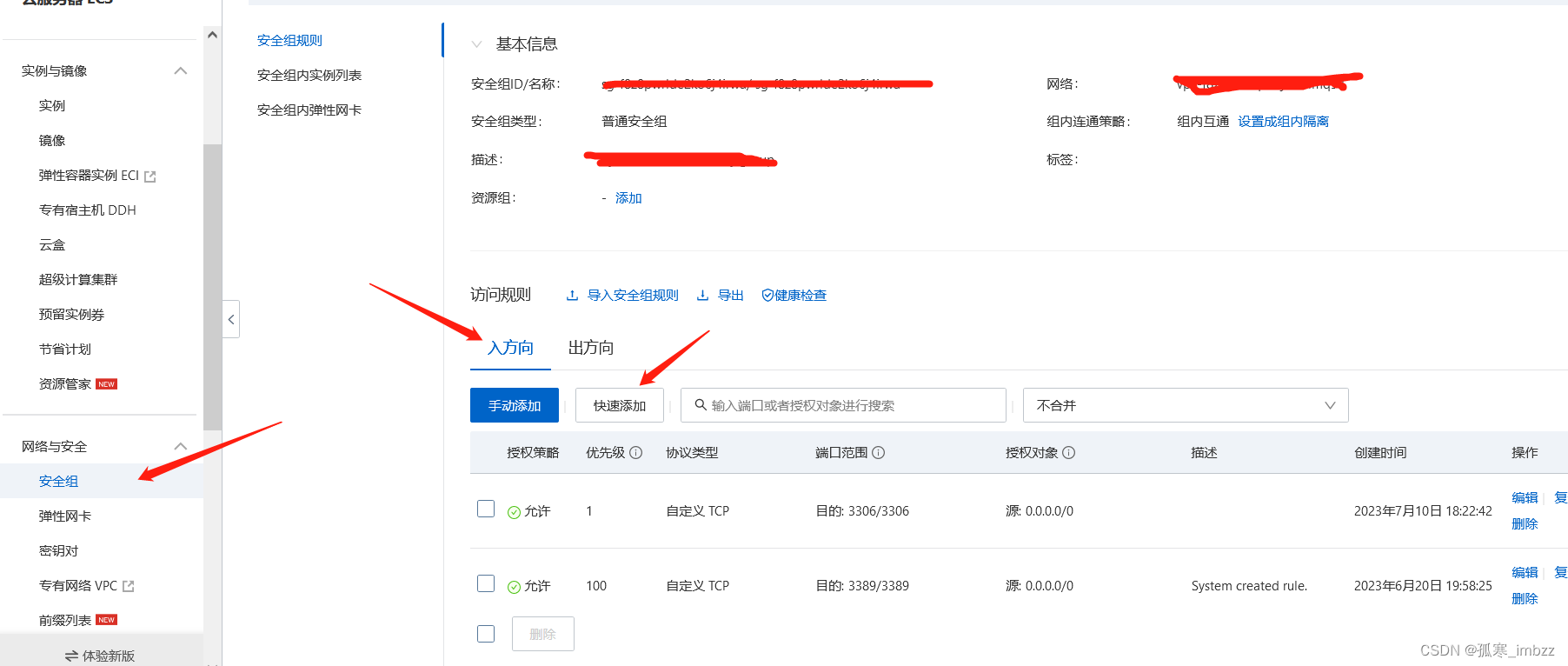
Task: Collapse the 实例与镜像 sidebar section
Action: [x=181, y=71]
